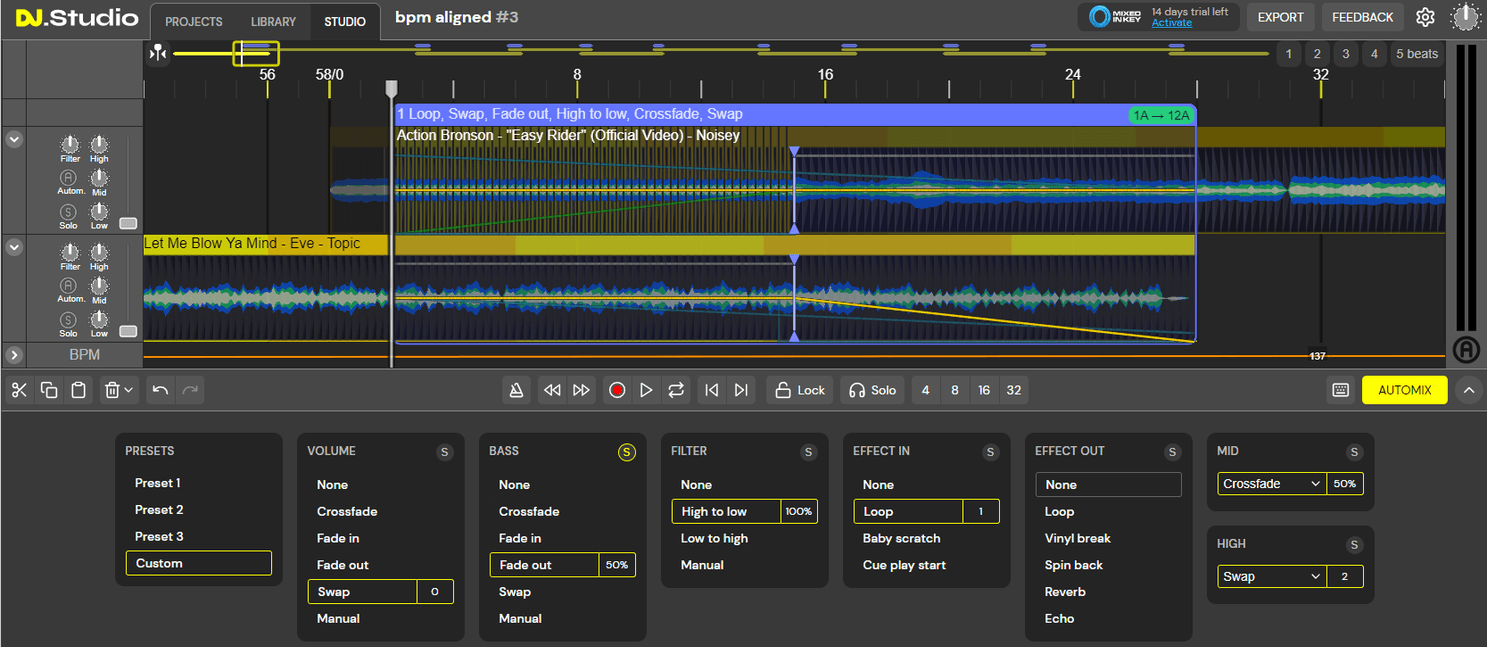Click the rewind button
Viewport: 1487px width, 647px height.
[551, 390]
